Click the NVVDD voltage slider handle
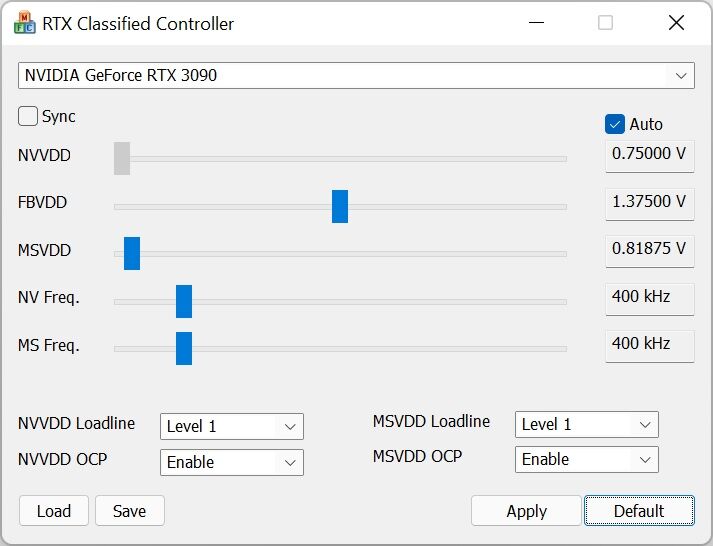 click(122, 158)
